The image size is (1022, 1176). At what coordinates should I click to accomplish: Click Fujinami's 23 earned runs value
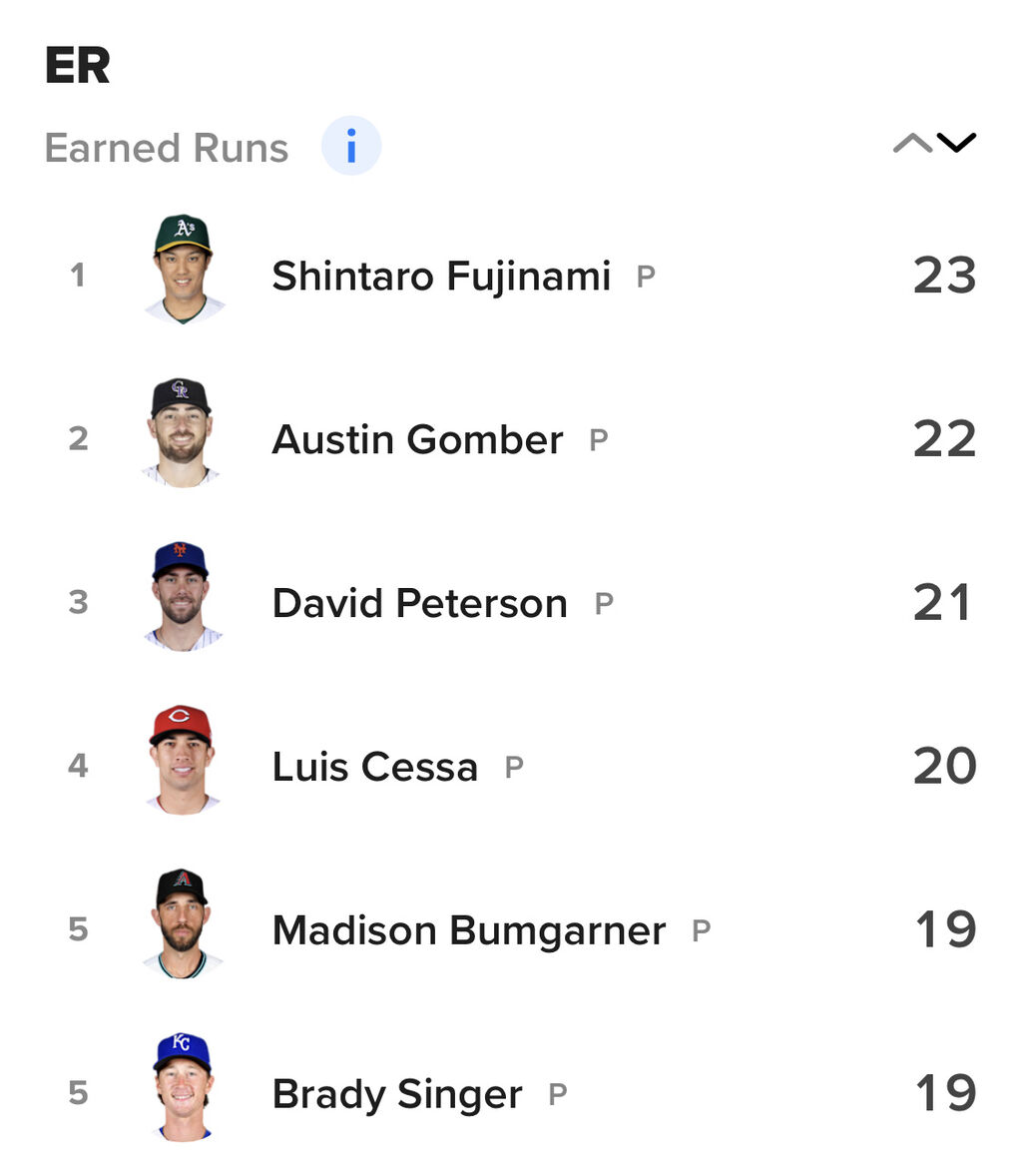[x=945, y=276]
